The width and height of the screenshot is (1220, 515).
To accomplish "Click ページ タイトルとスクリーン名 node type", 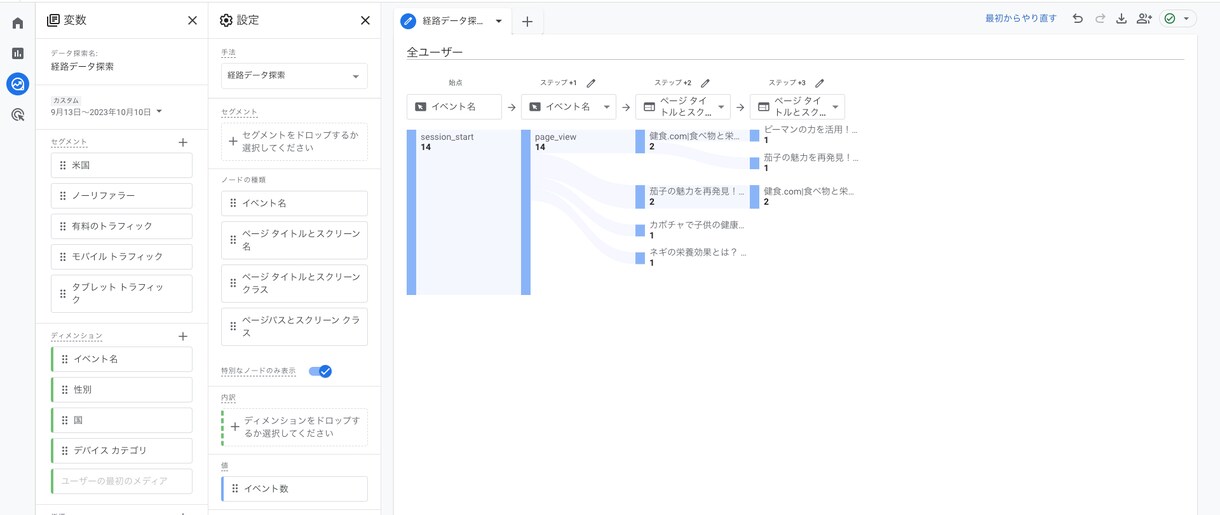I will [x=294, y=241].
